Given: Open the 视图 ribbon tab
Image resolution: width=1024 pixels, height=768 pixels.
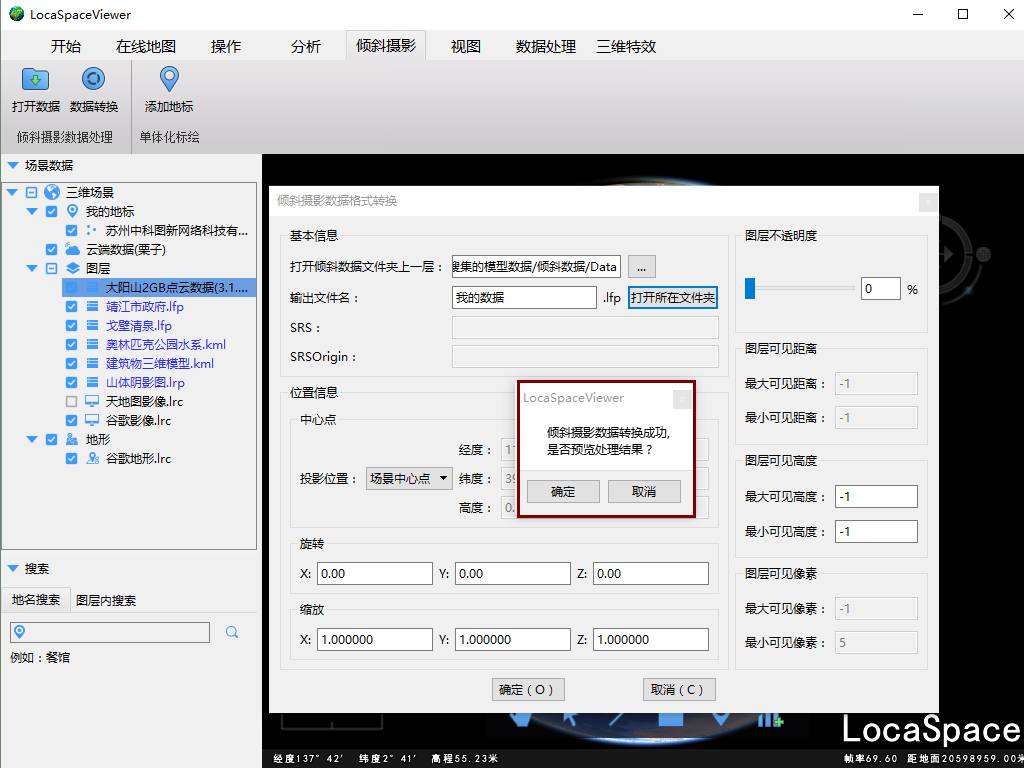Looking at the screenshot, I should tap(466, 46).
